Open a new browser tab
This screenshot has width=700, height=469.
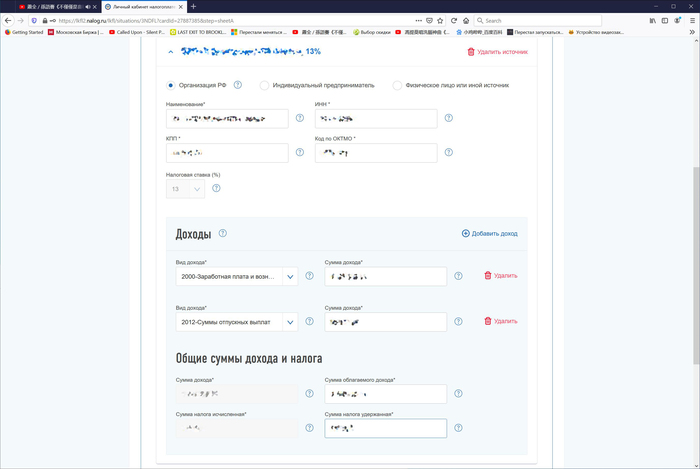click(x=193, y=7)
